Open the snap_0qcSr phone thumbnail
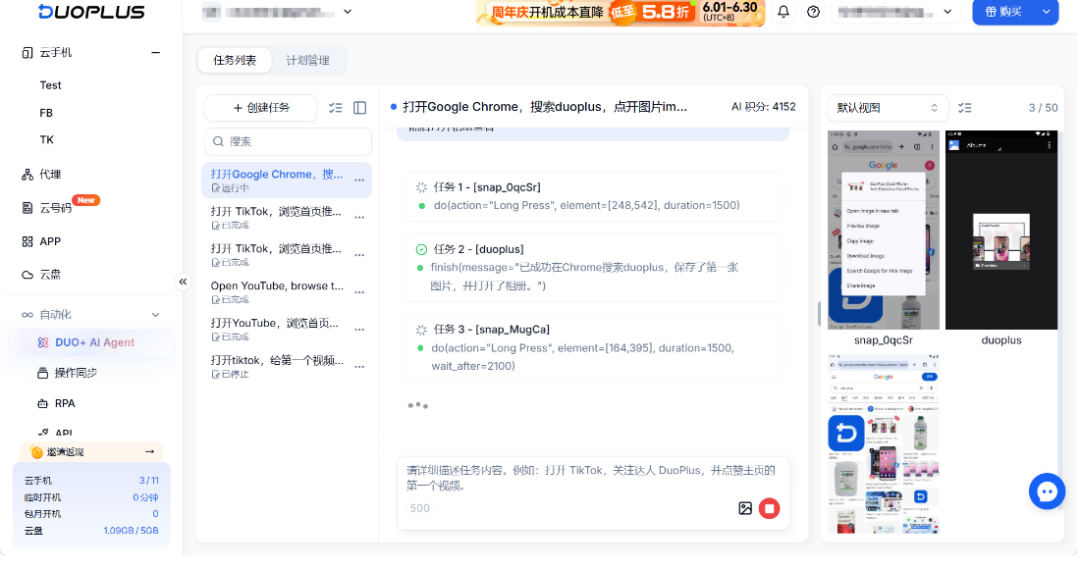The height and width of the screenshot is (569, 1080). 883,230
